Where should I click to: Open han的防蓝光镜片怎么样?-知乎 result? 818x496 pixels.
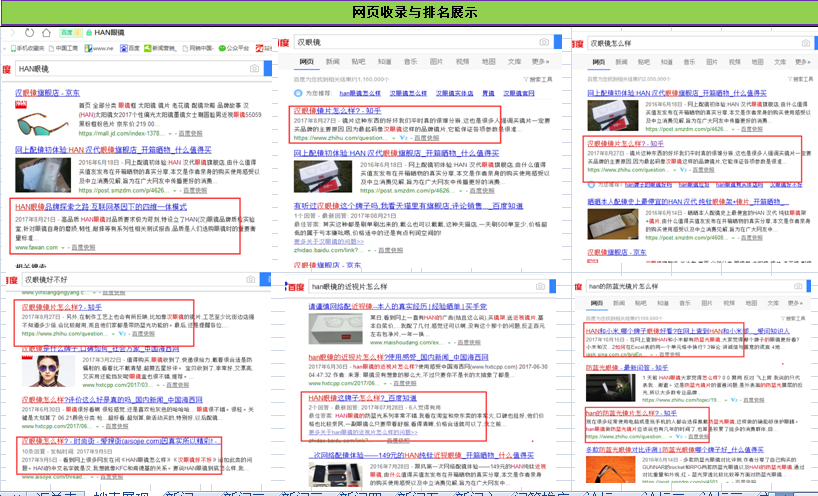631,413
